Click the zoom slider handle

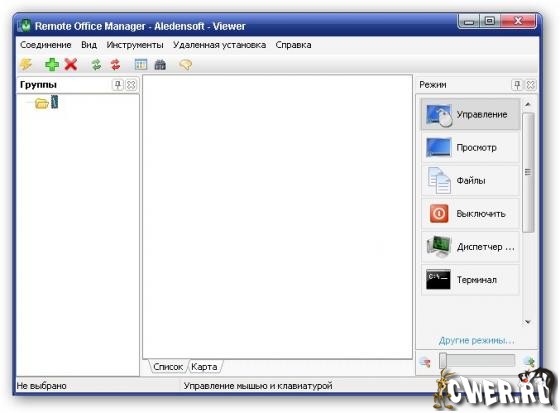[x=443, y=360]
